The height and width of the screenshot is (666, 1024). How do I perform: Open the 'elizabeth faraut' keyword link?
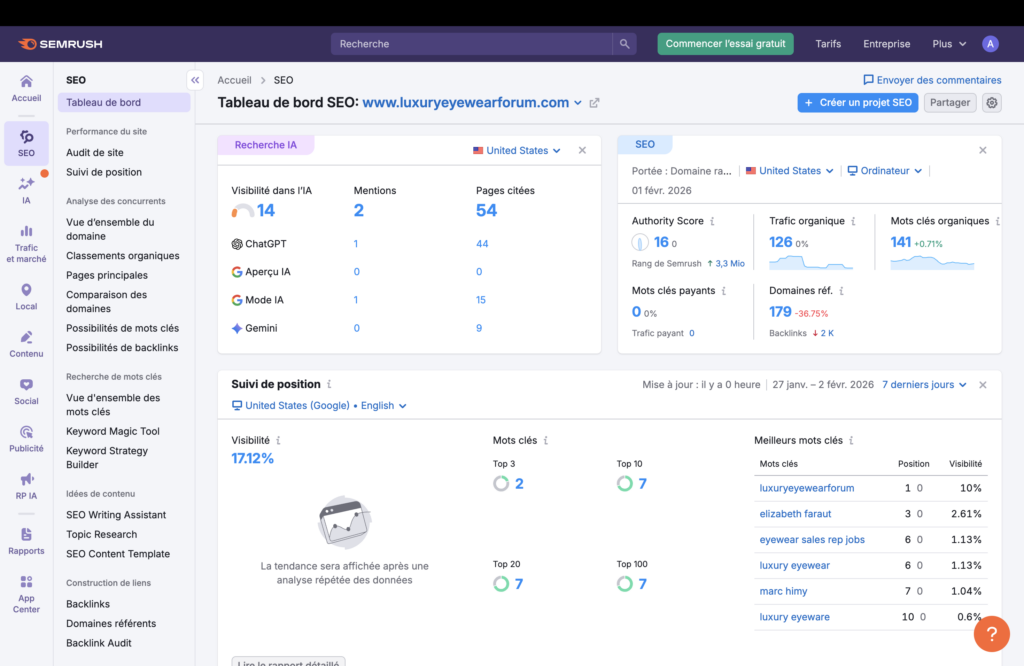[x=795, y=513]
